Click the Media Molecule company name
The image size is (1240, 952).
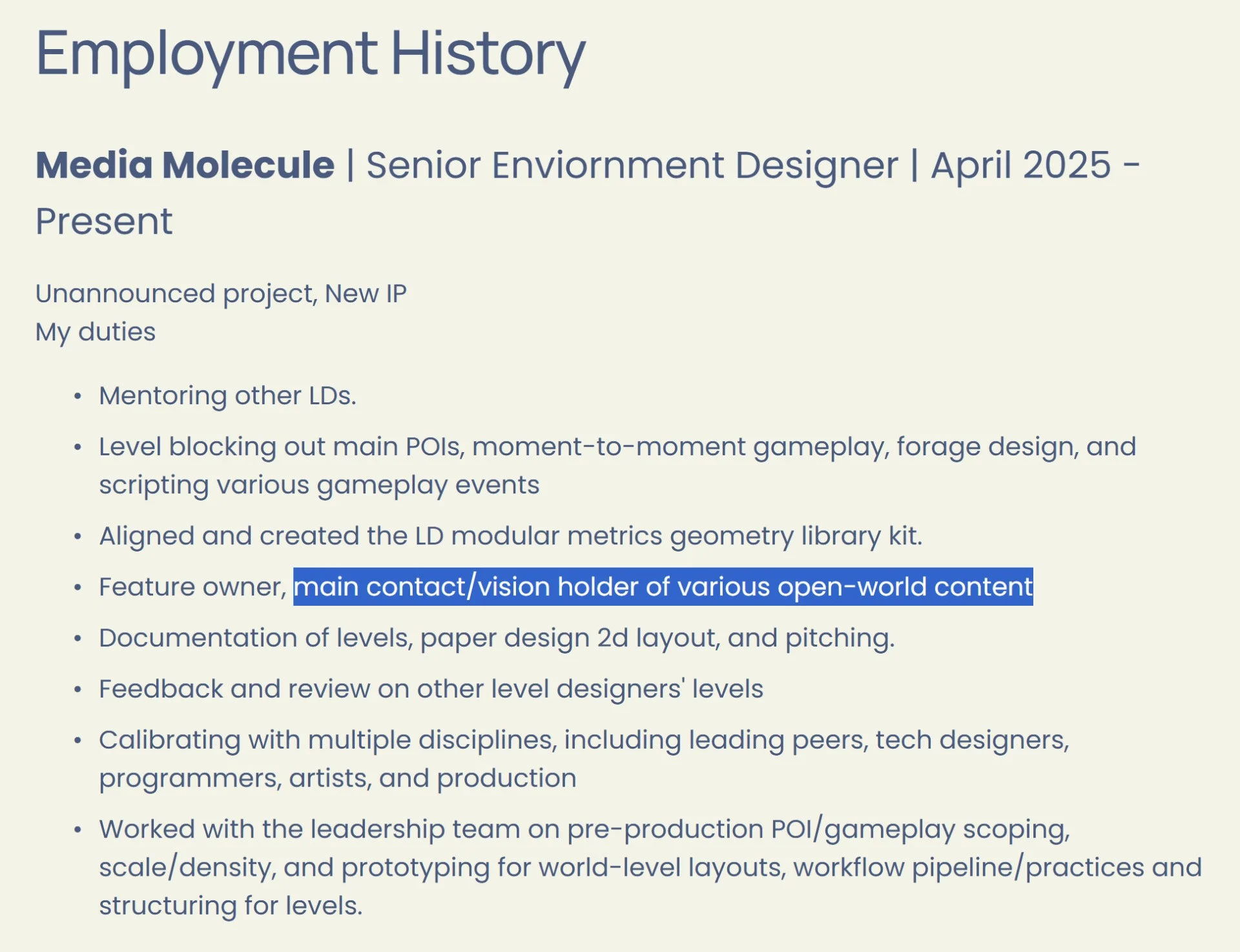click(x=185, y=165)
